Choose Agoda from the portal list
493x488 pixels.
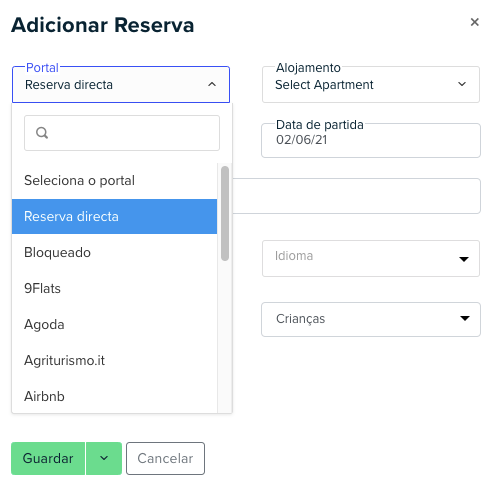[x=114, y=324]
